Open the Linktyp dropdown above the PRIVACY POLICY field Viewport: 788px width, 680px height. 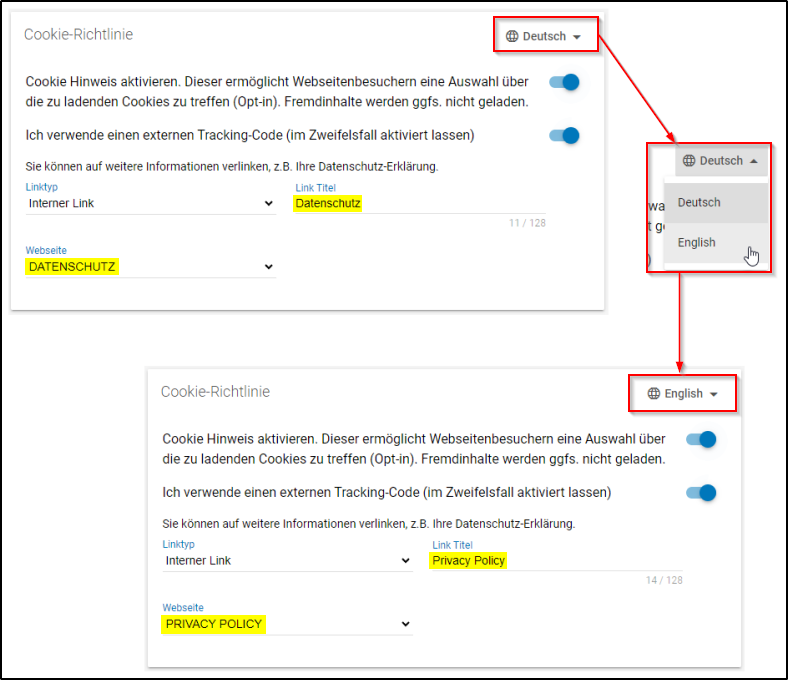coord(287,561)
